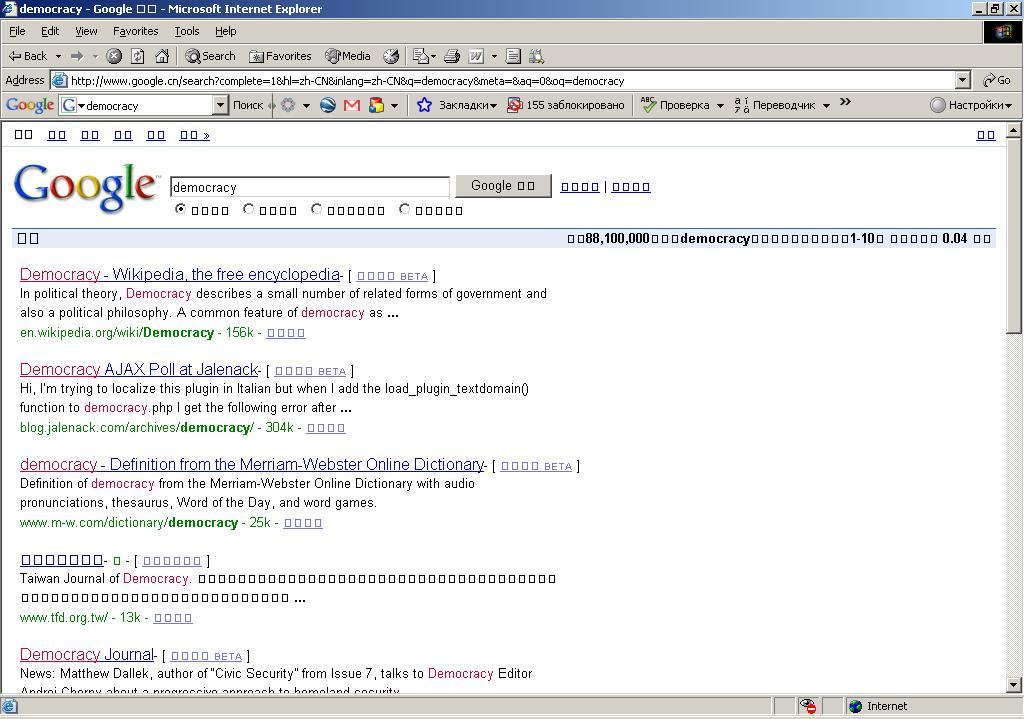This screenshot has height=719, width=1024.
Task: Select the first search scope radio button
Action: [x=181, y=210]
